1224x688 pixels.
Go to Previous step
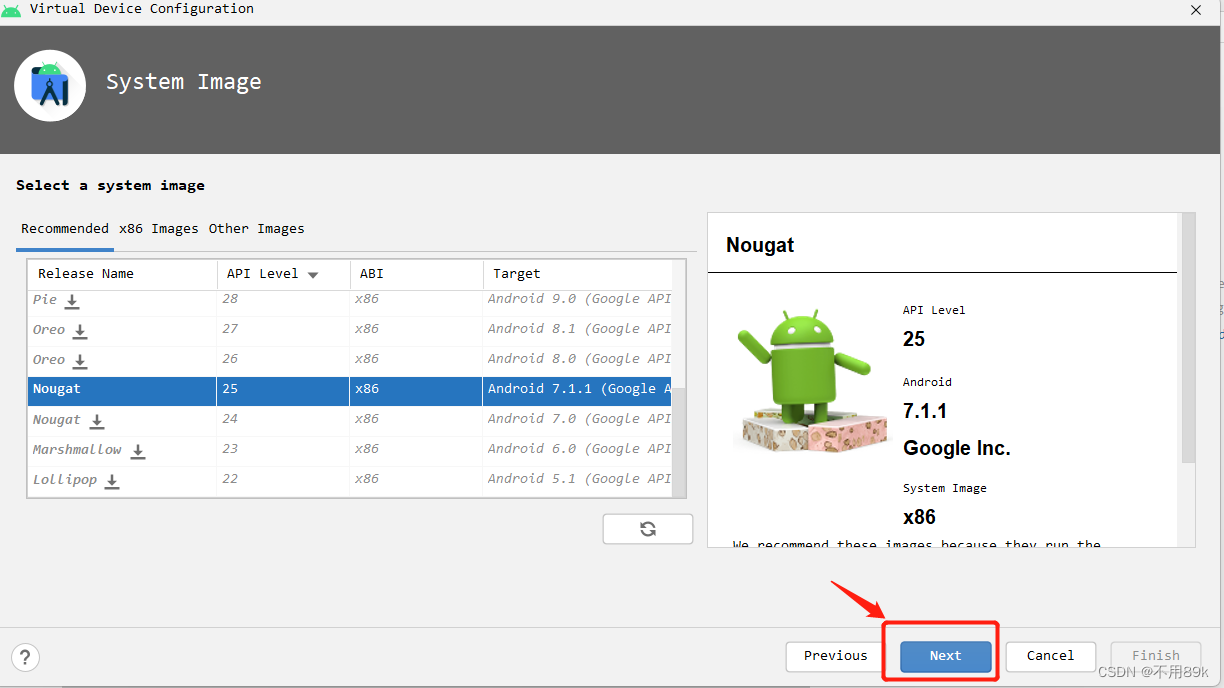click(836, 656)
